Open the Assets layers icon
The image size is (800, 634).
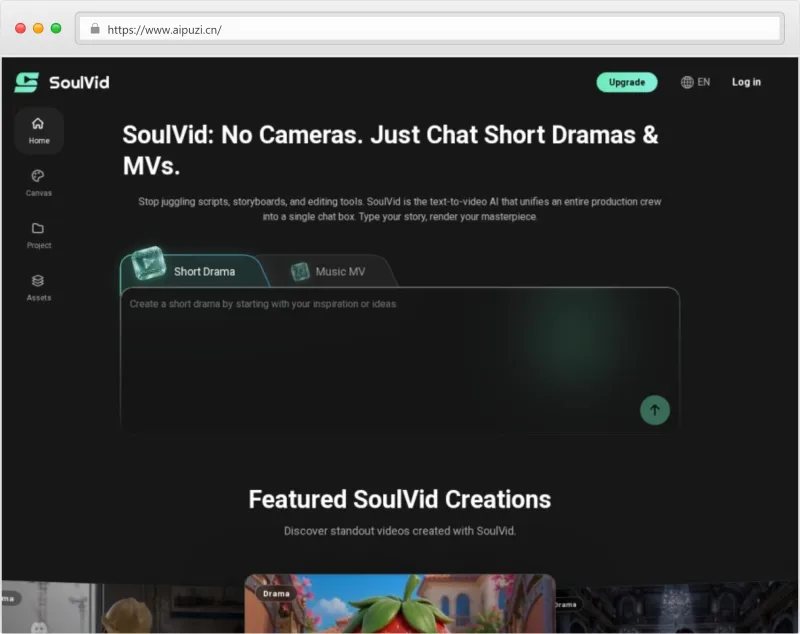[x=38, y=281]
